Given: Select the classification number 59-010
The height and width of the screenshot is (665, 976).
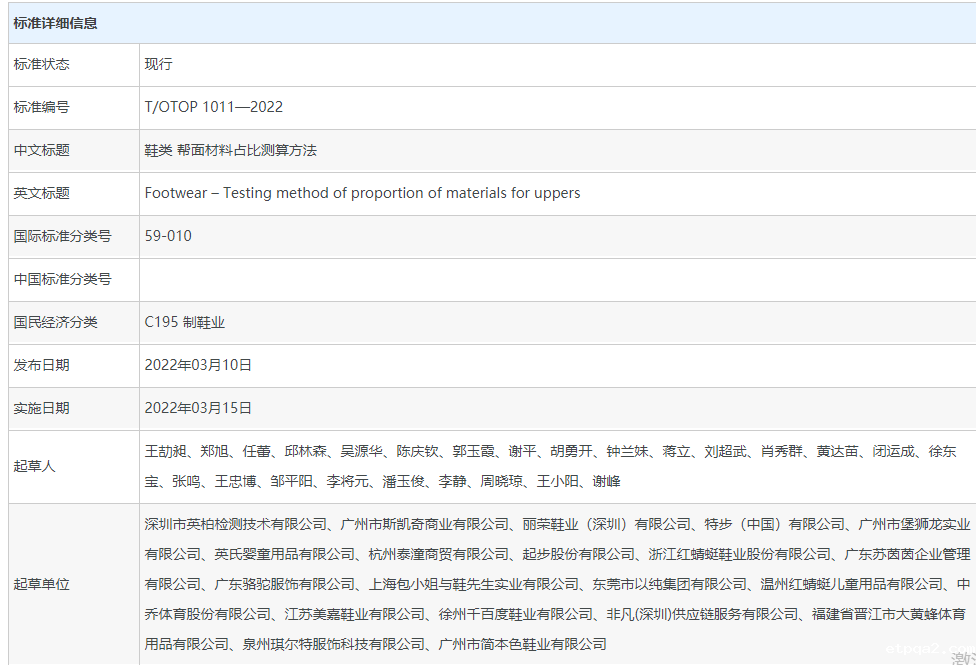Looking at the screenshot, I should 168,236.
